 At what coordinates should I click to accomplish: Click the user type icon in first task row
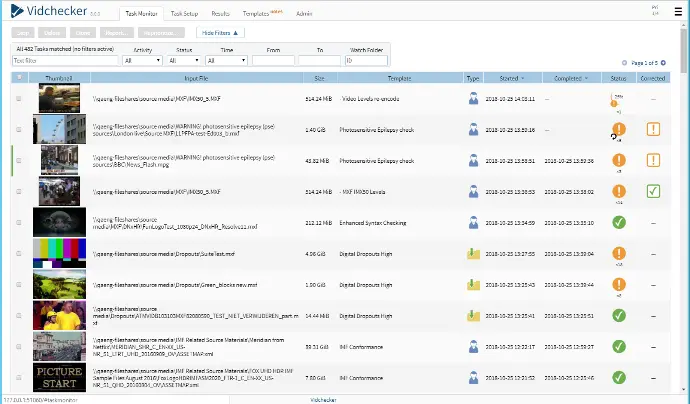point(473,98)
